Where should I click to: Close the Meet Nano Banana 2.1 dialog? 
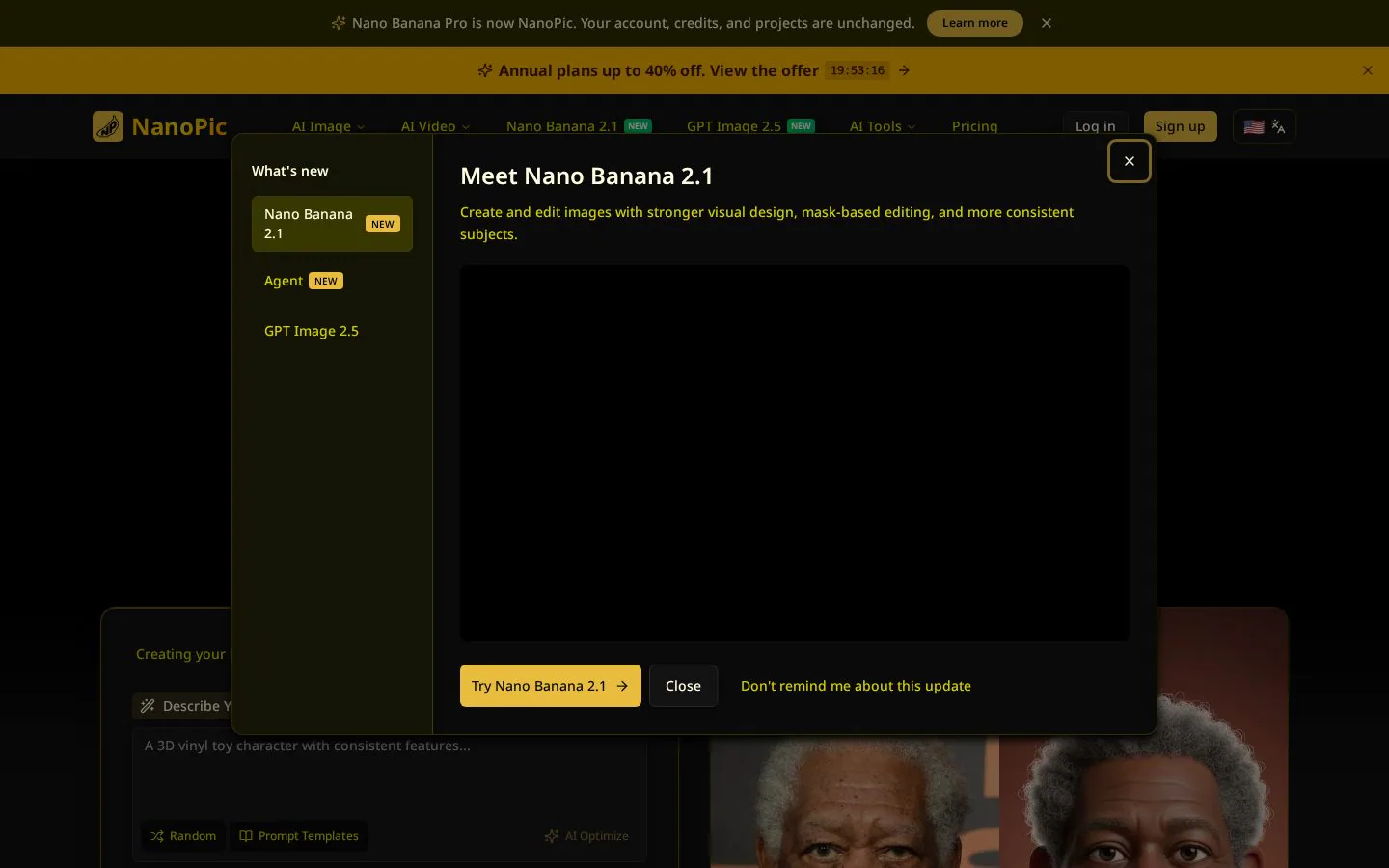point(1129,161)
